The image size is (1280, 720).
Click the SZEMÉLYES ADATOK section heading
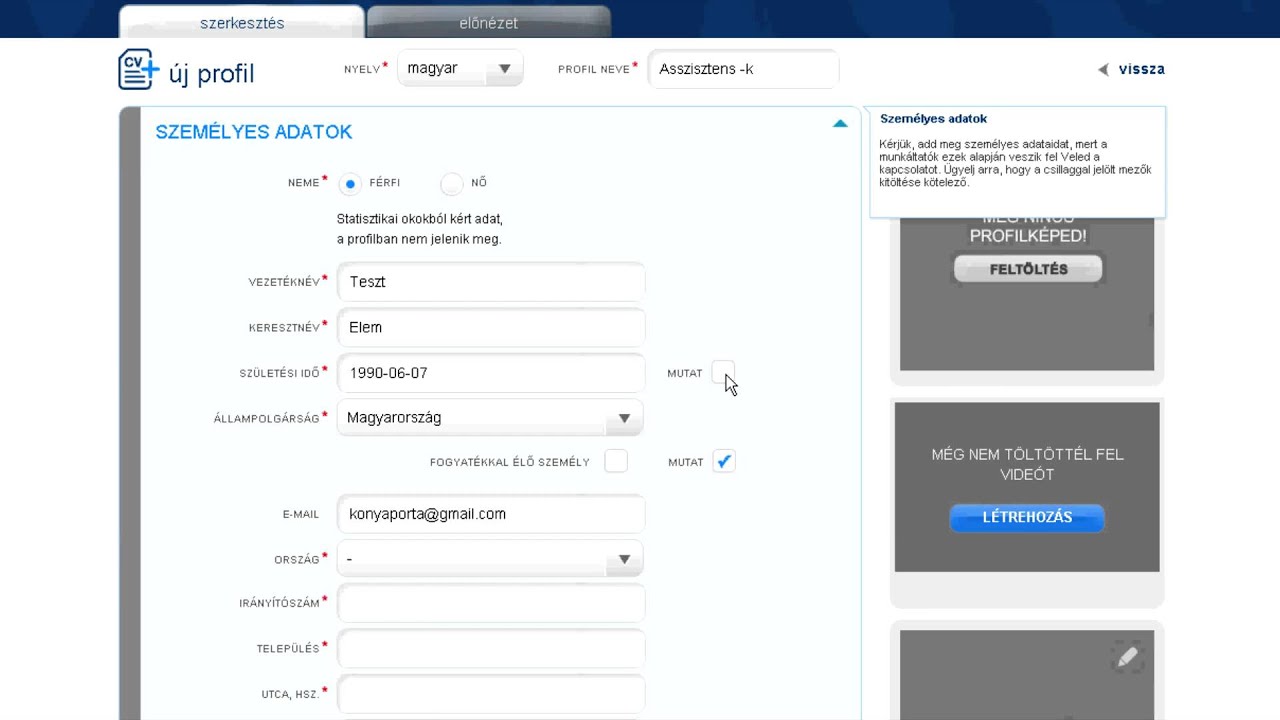pos(254,132)
